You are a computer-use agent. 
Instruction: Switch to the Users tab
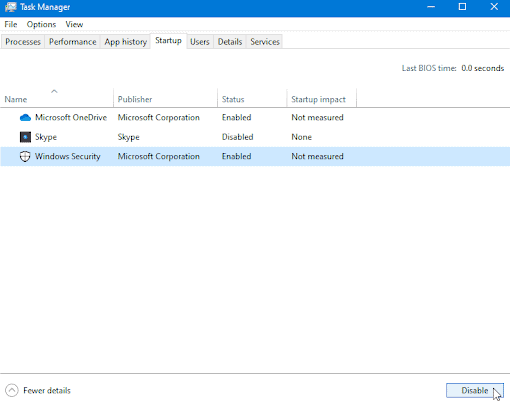tap(200, 42)
